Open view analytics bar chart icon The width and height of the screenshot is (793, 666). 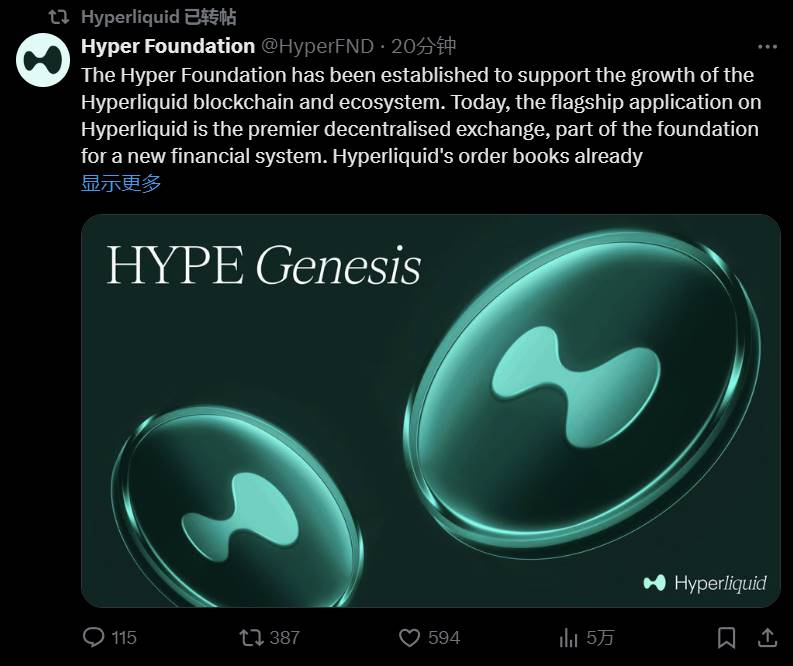[x=569, y=637]
